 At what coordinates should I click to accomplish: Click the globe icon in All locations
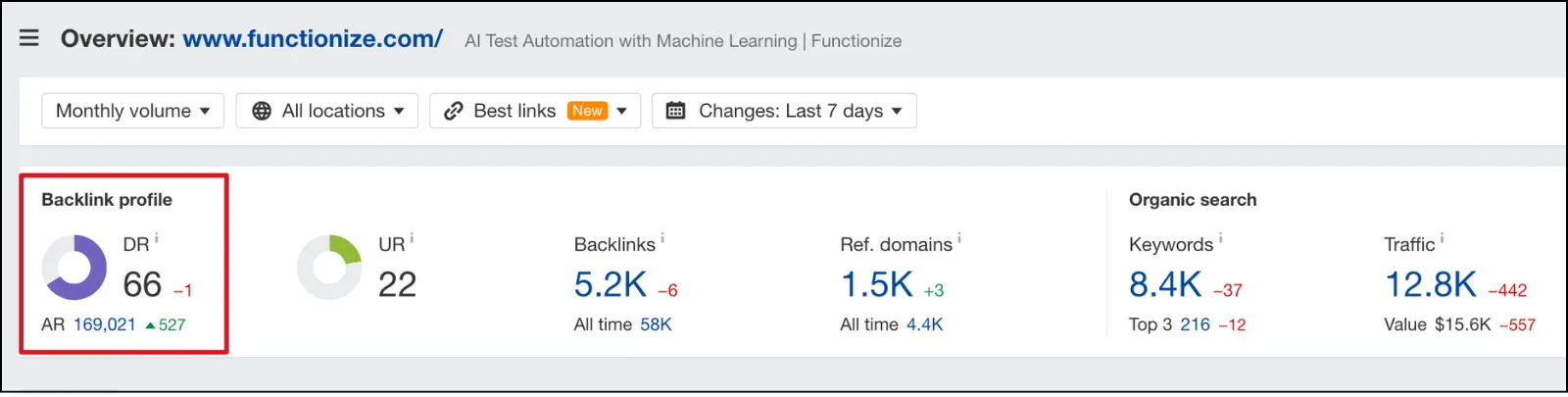[262, 111]
